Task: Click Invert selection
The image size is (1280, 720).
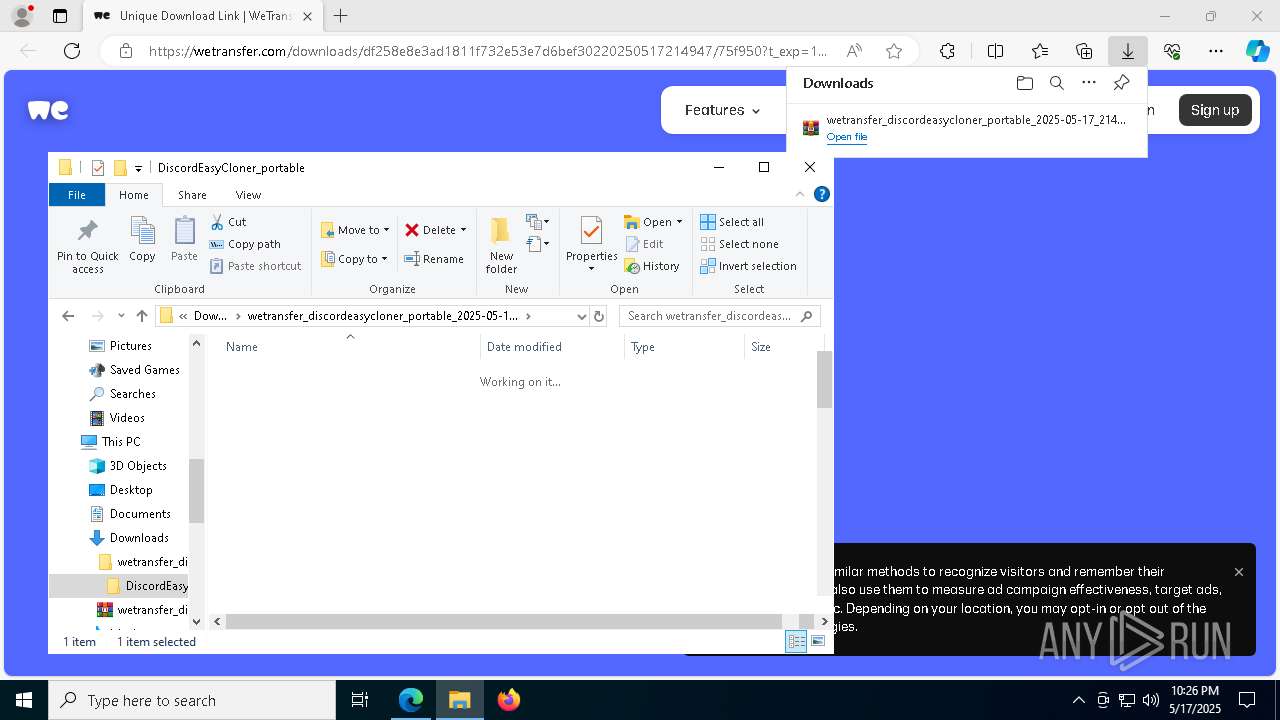Action: click(748, 266)
